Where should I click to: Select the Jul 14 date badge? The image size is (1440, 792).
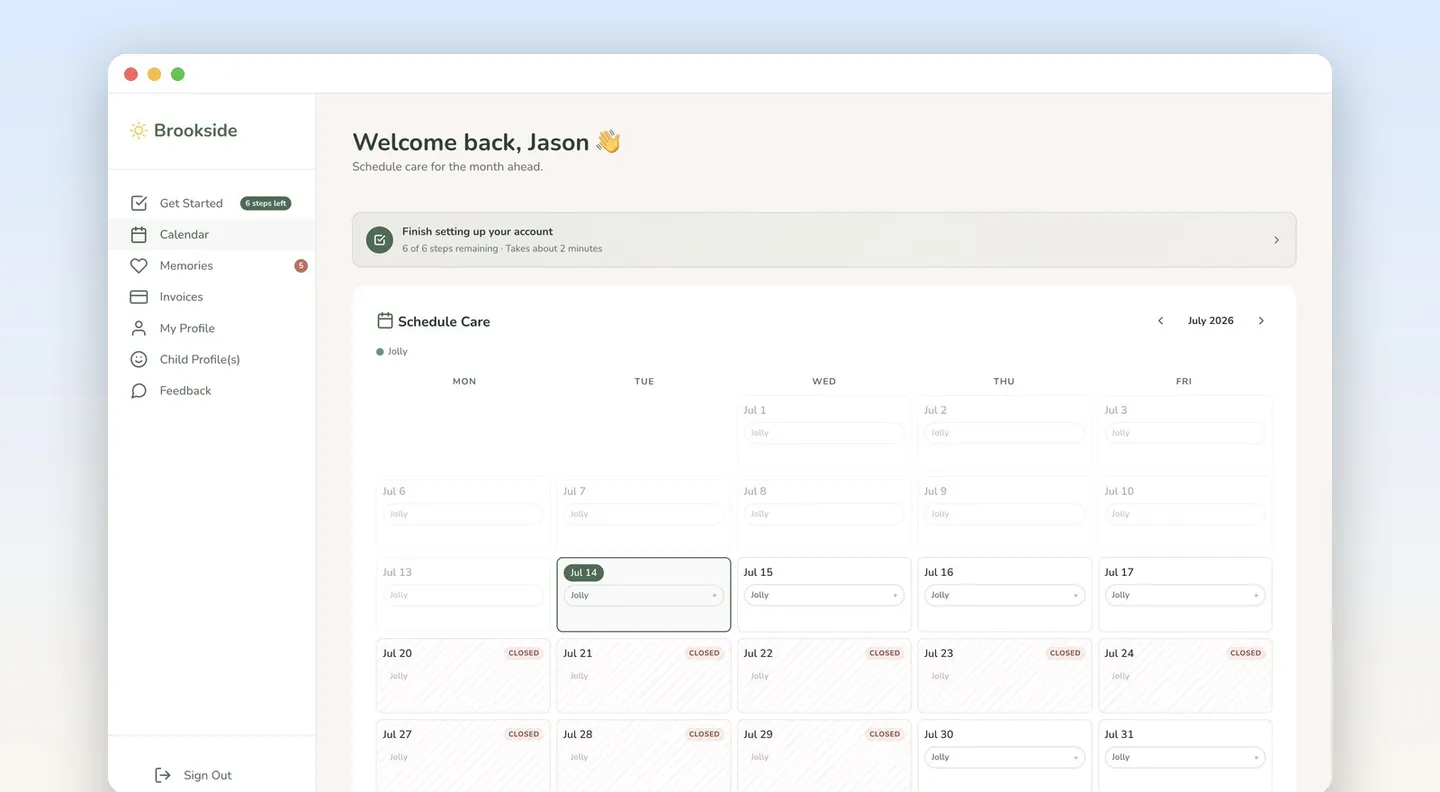point(584,573)
